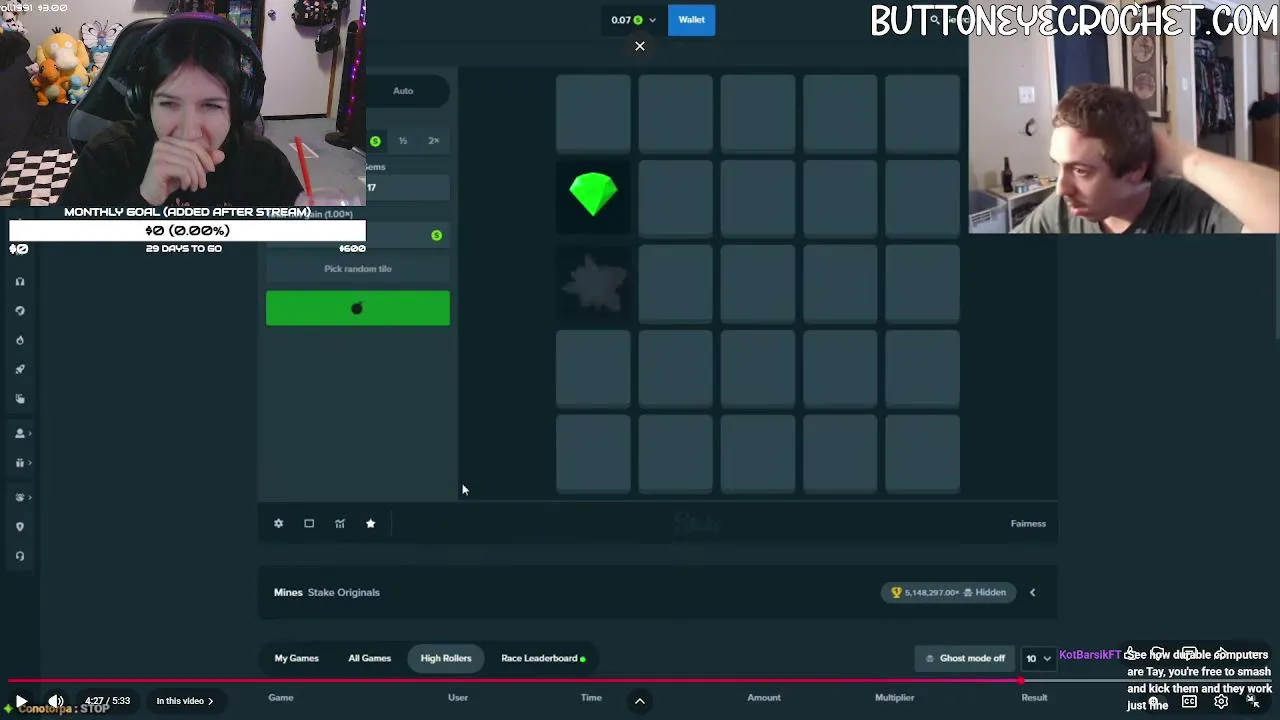Toggle theatre mode square icon

[309, 524]
